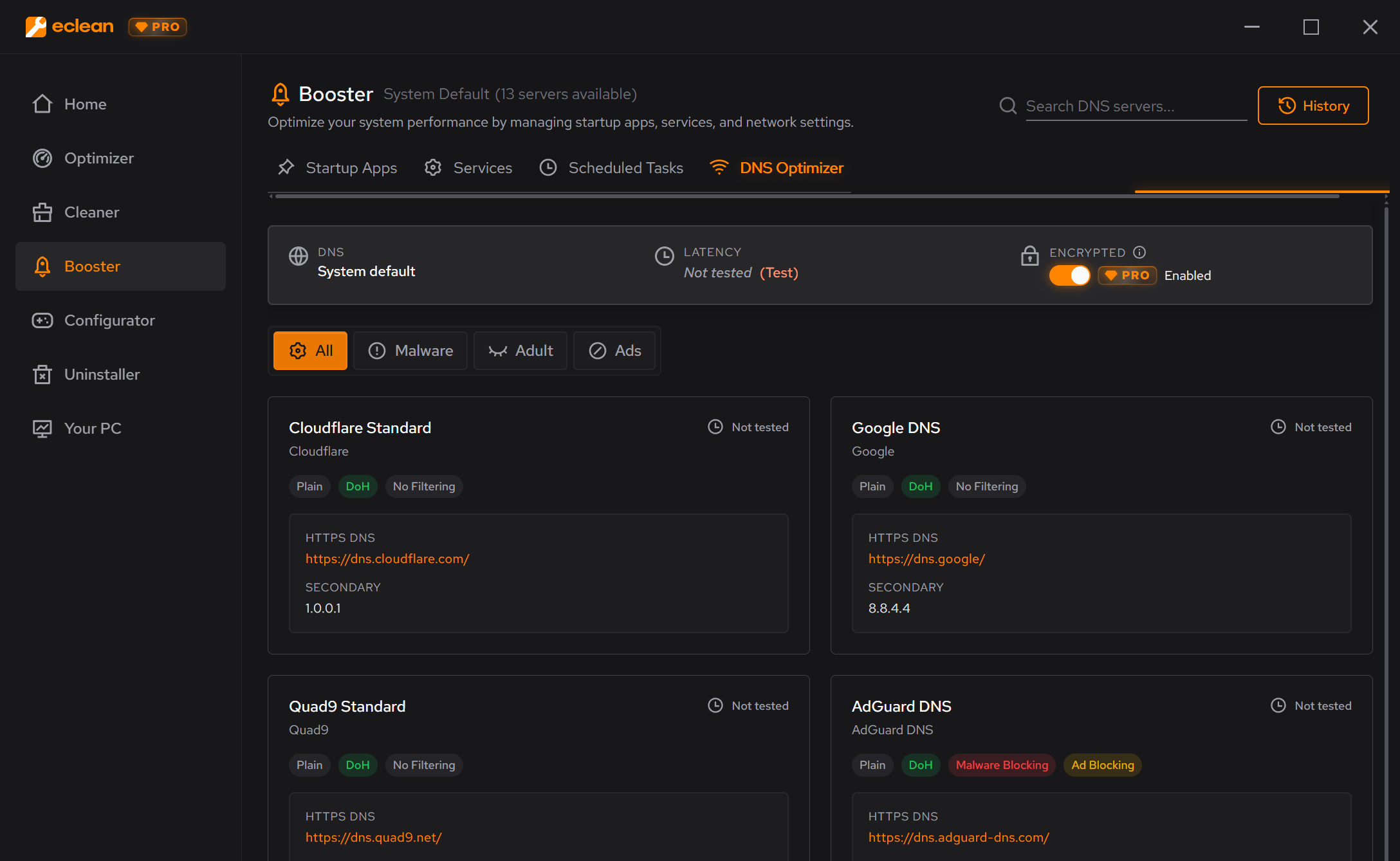
Task: Click the https://dns.google/ address
Action: 926,559
